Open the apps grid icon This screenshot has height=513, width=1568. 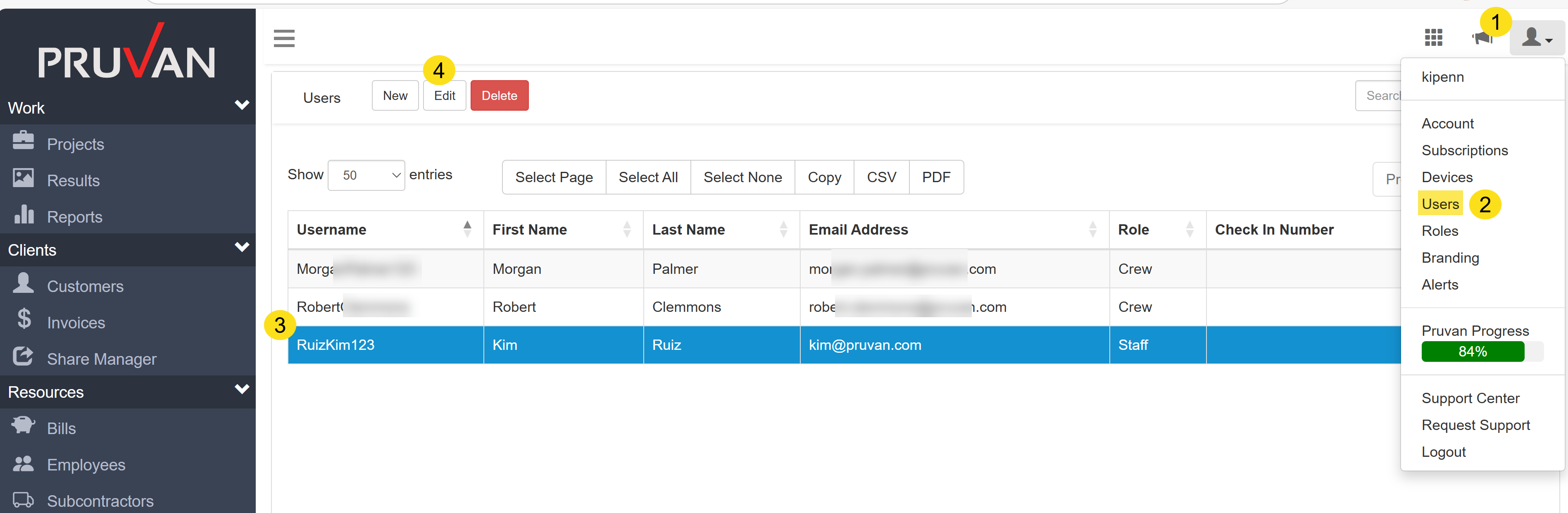(x=1434, y=38)
